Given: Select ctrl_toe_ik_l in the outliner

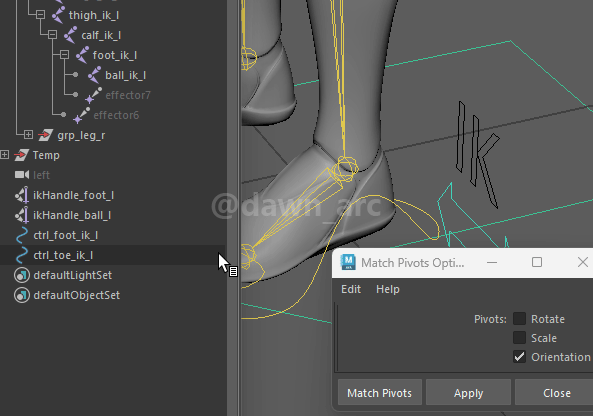Looking at the screenshot, I should click(63, 255).
